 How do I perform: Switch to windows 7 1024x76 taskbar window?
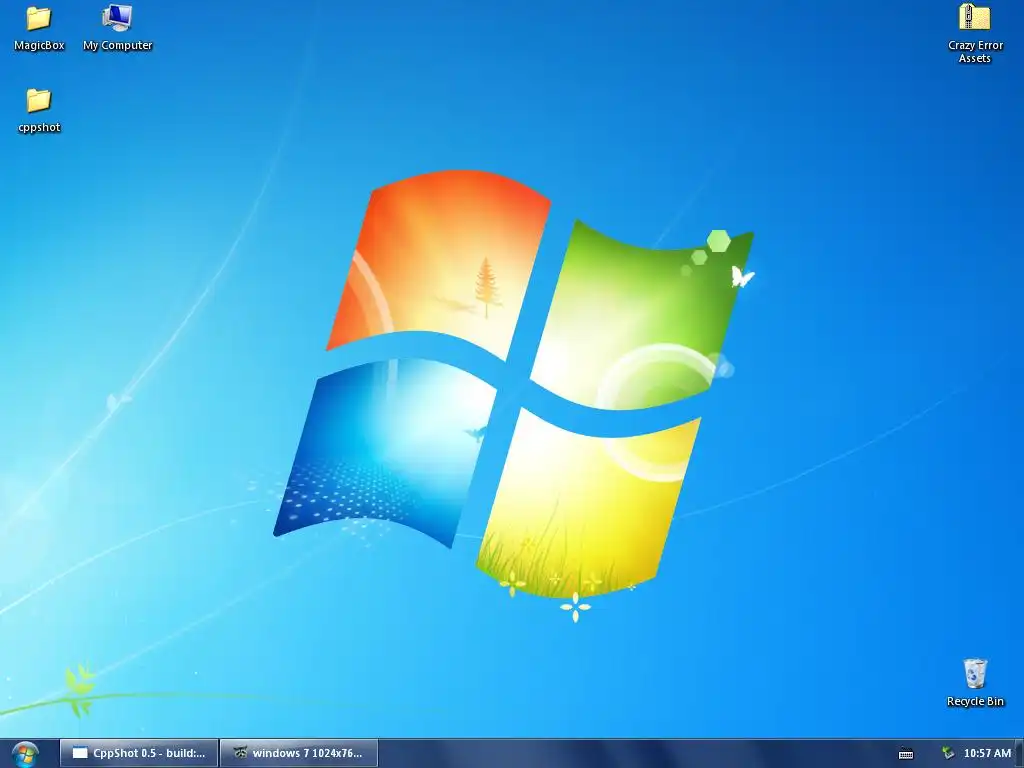point(299,753)
